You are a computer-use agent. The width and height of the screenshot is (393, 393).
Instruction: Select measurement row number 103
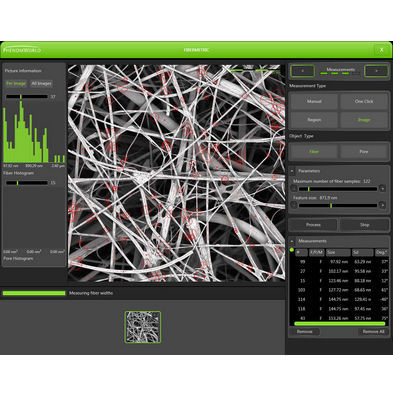pos(339,290)
